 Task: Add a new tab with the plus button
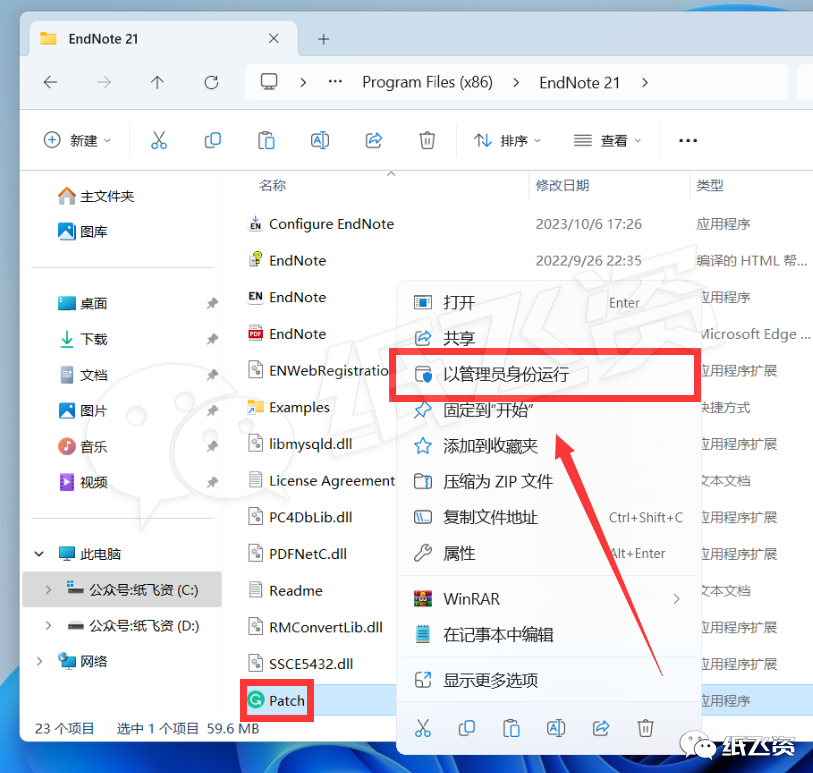324,39
